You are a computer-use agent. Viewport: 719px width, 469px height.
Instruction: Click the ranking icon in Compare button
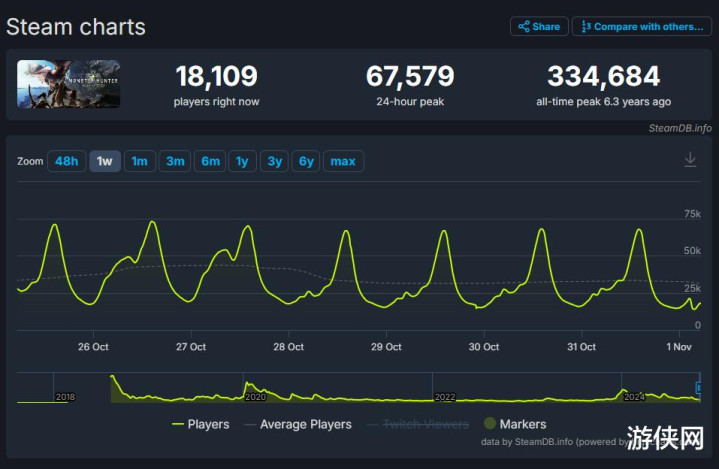586,26
